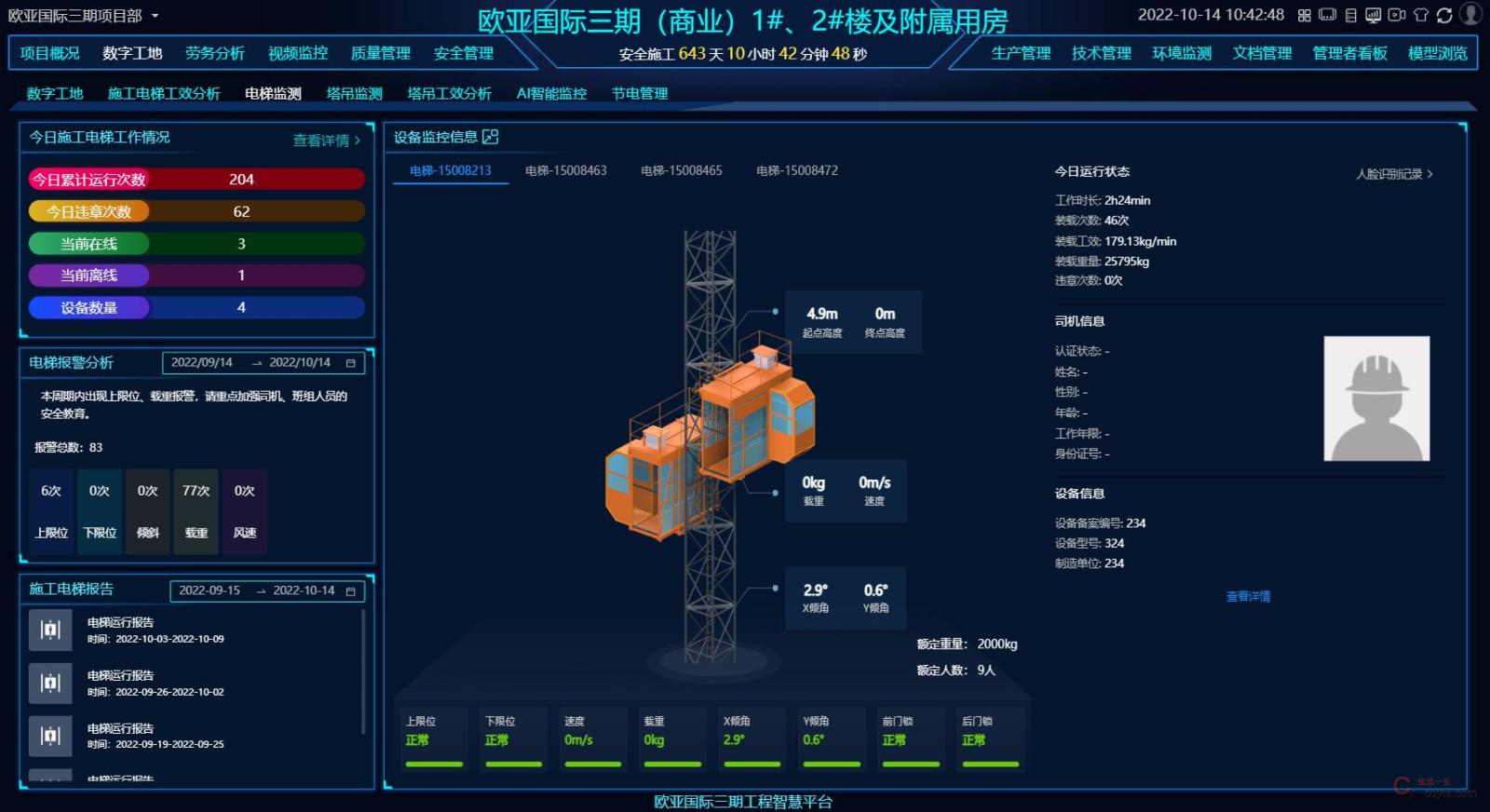The height and width of the screenshot is (812, 1490).
Task: Click the 倾斜 0次 alarm card
Action: 148,511
